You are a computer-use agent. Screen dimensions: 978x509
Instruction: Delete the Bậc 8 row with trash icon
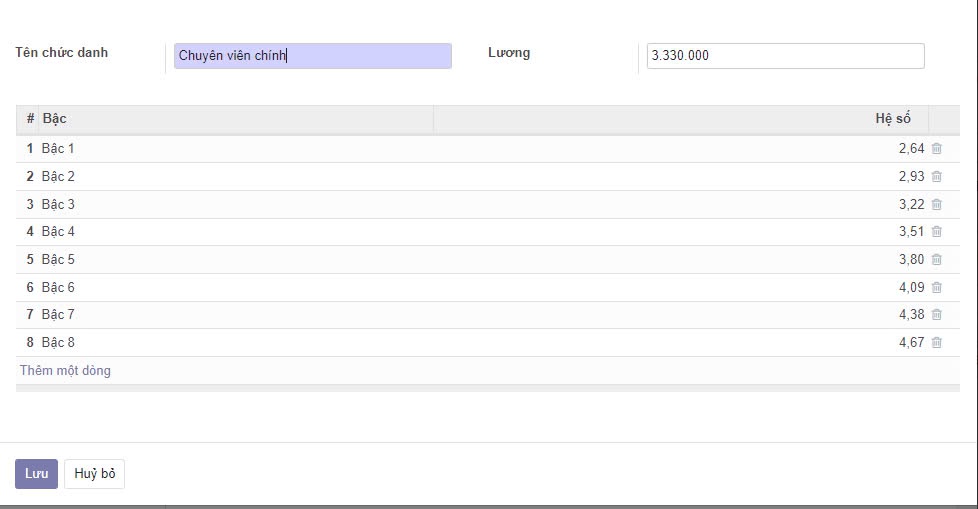[x=936, y=342]
